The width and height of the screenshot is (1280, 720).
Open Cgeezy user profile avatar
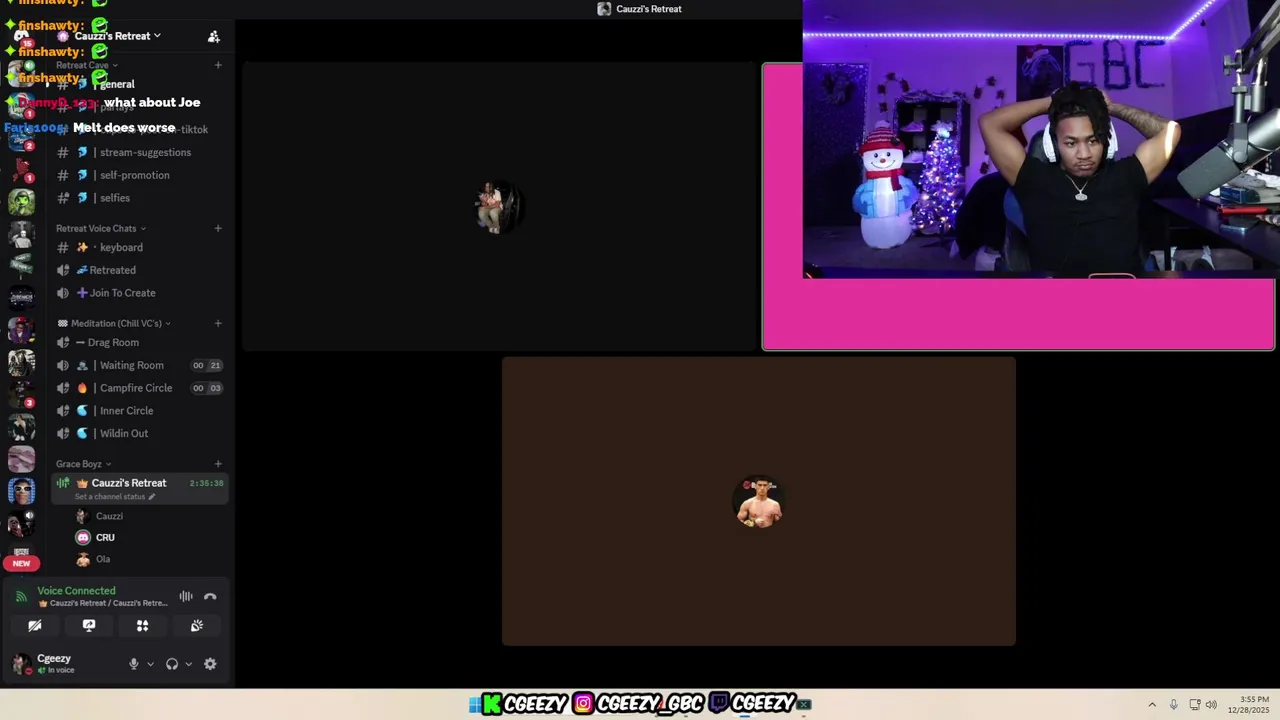[21, 664]
